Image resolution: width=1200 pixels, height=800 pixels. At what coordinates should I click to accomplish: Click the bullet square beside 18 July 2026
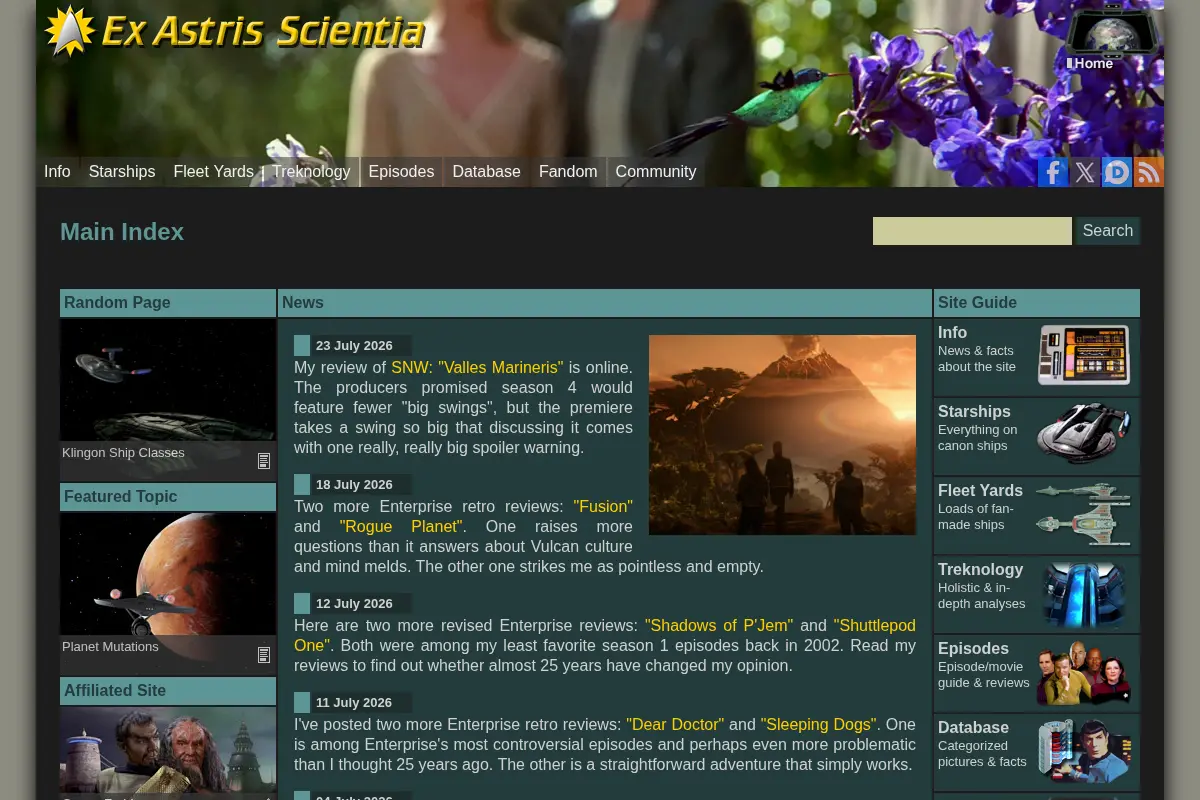(302, 485)
